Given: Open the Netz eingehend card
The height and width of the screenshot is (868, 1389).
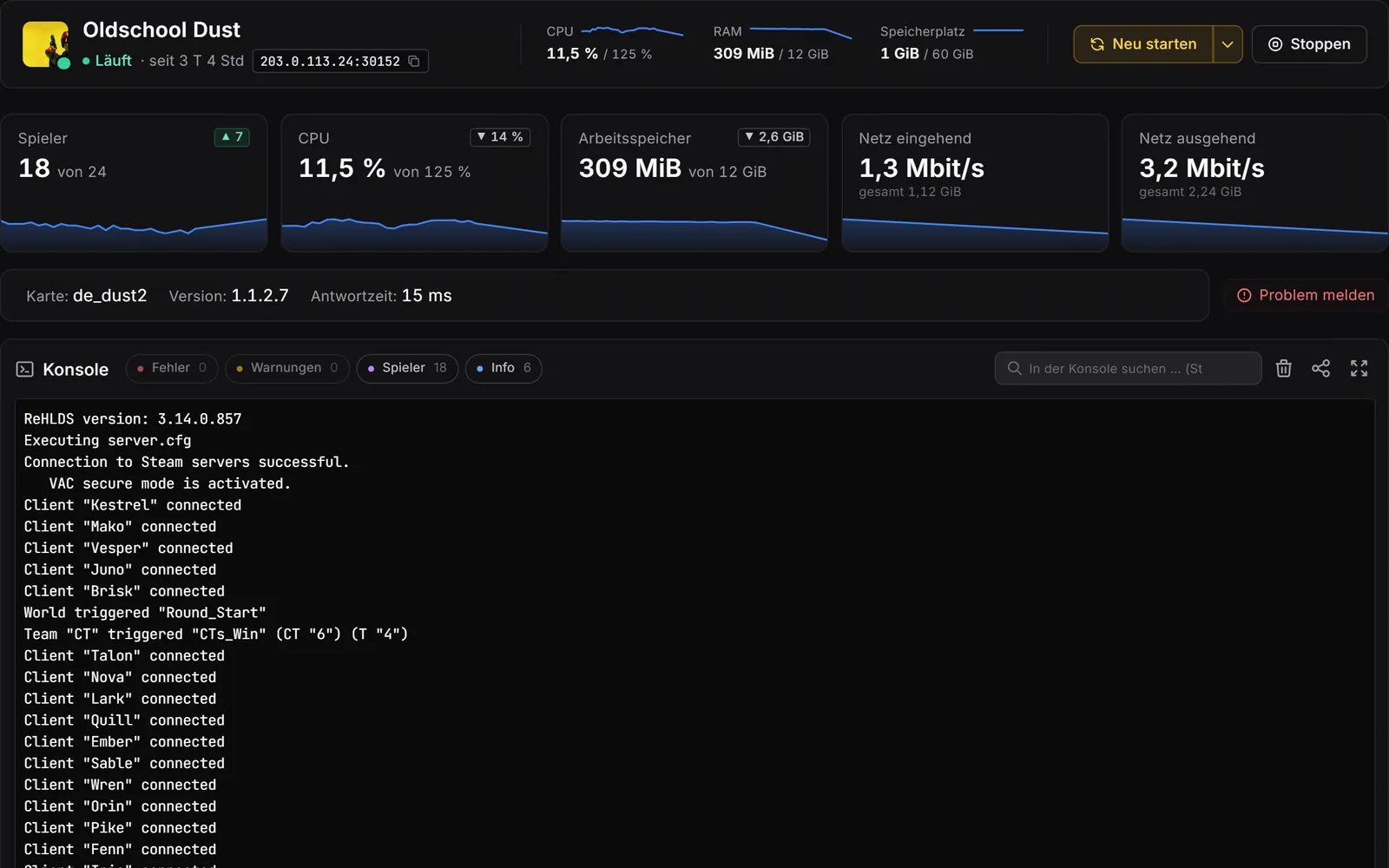Looking at the screenshot, I should 975,183.
